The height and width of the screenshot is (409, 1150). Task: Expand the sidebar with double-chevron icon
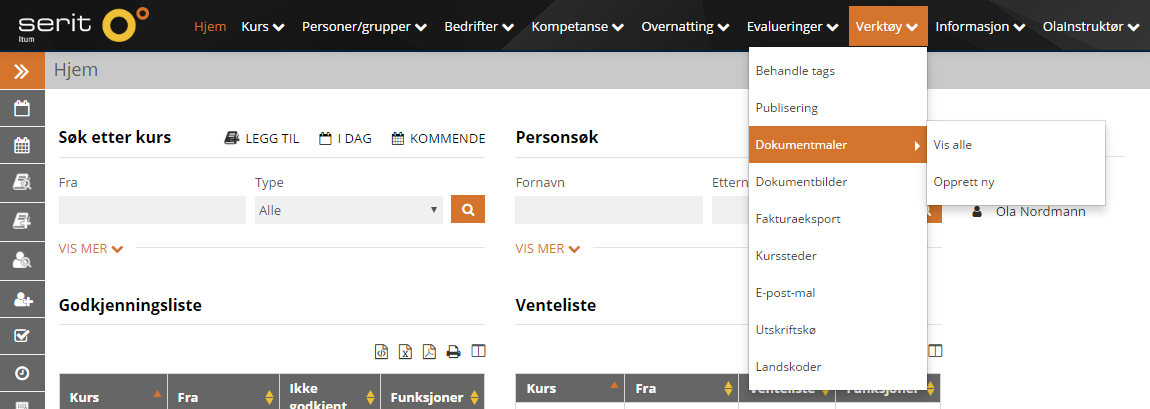(22, 71)
